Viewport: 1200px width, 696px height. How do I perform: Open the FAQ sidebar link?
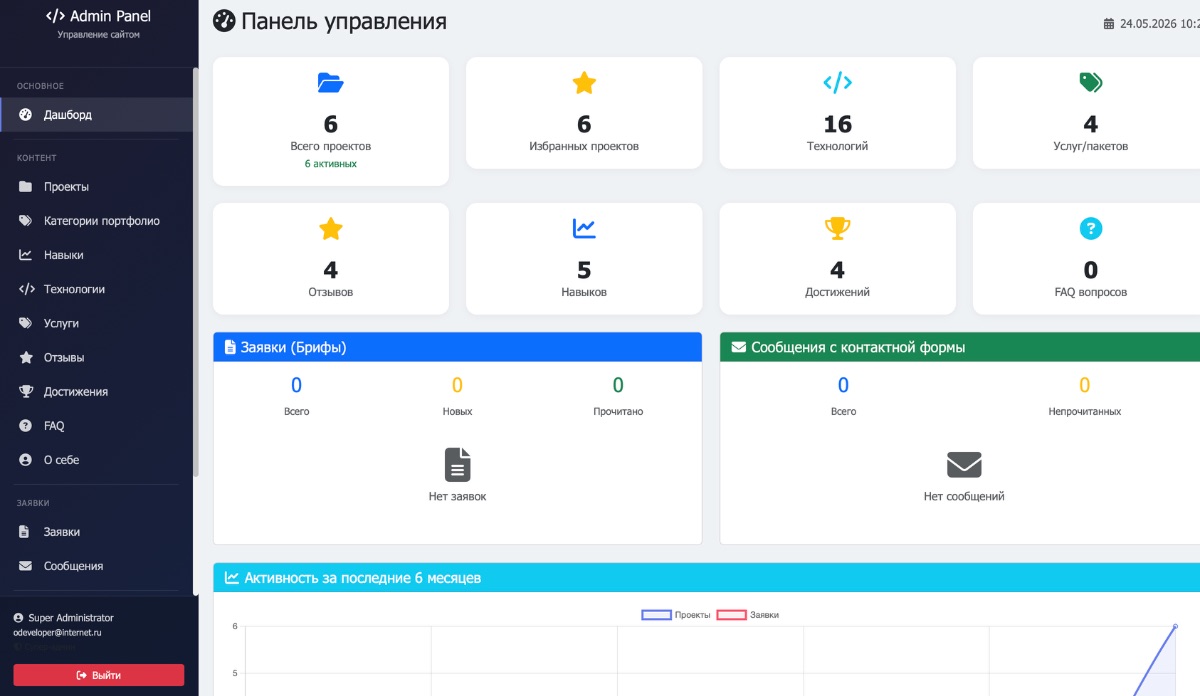96,426
